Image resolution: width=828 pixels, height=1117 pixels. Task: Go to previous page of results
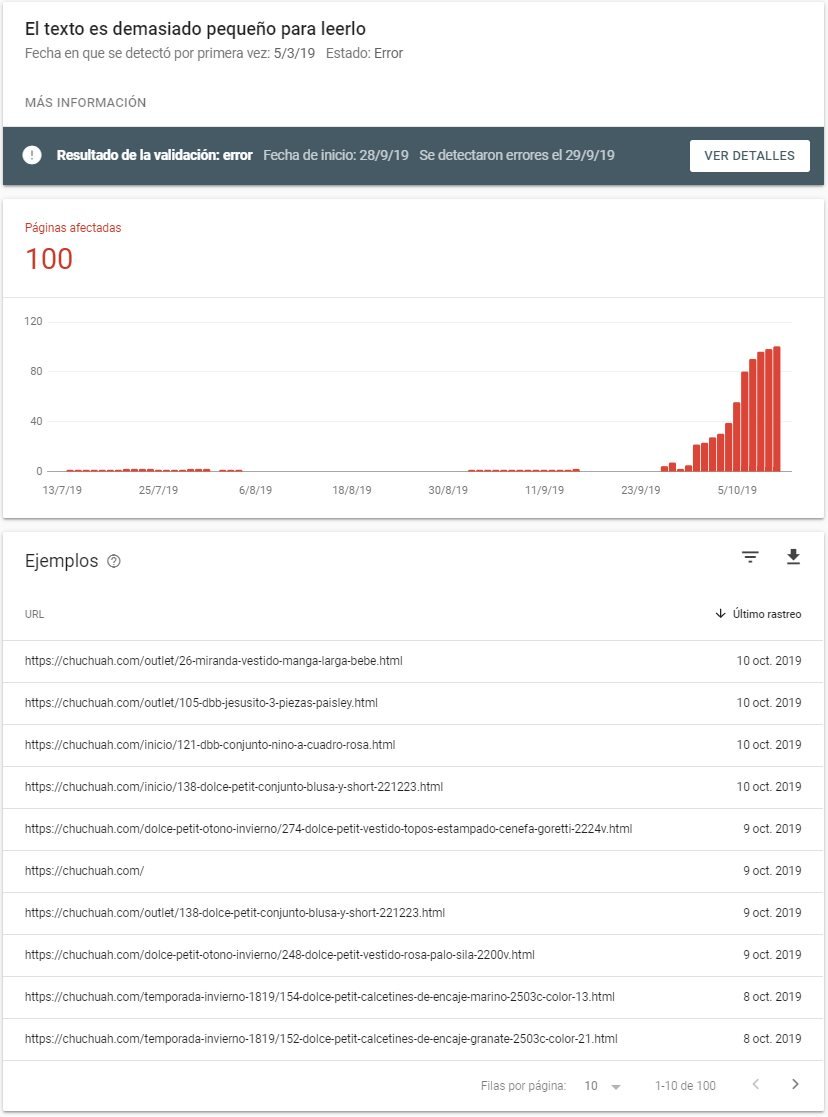(x=756, y=1085)
